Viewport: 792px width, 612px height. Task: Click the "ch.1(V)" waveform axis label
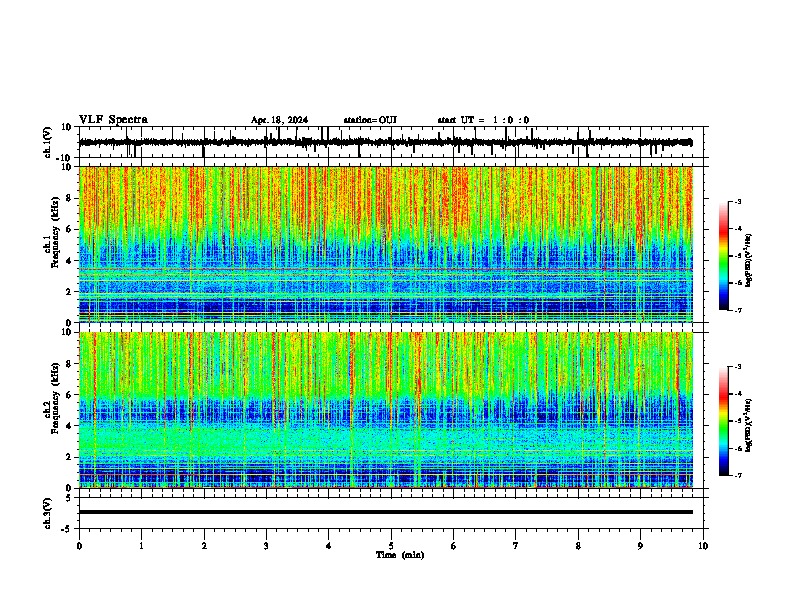tap(48, 142)
